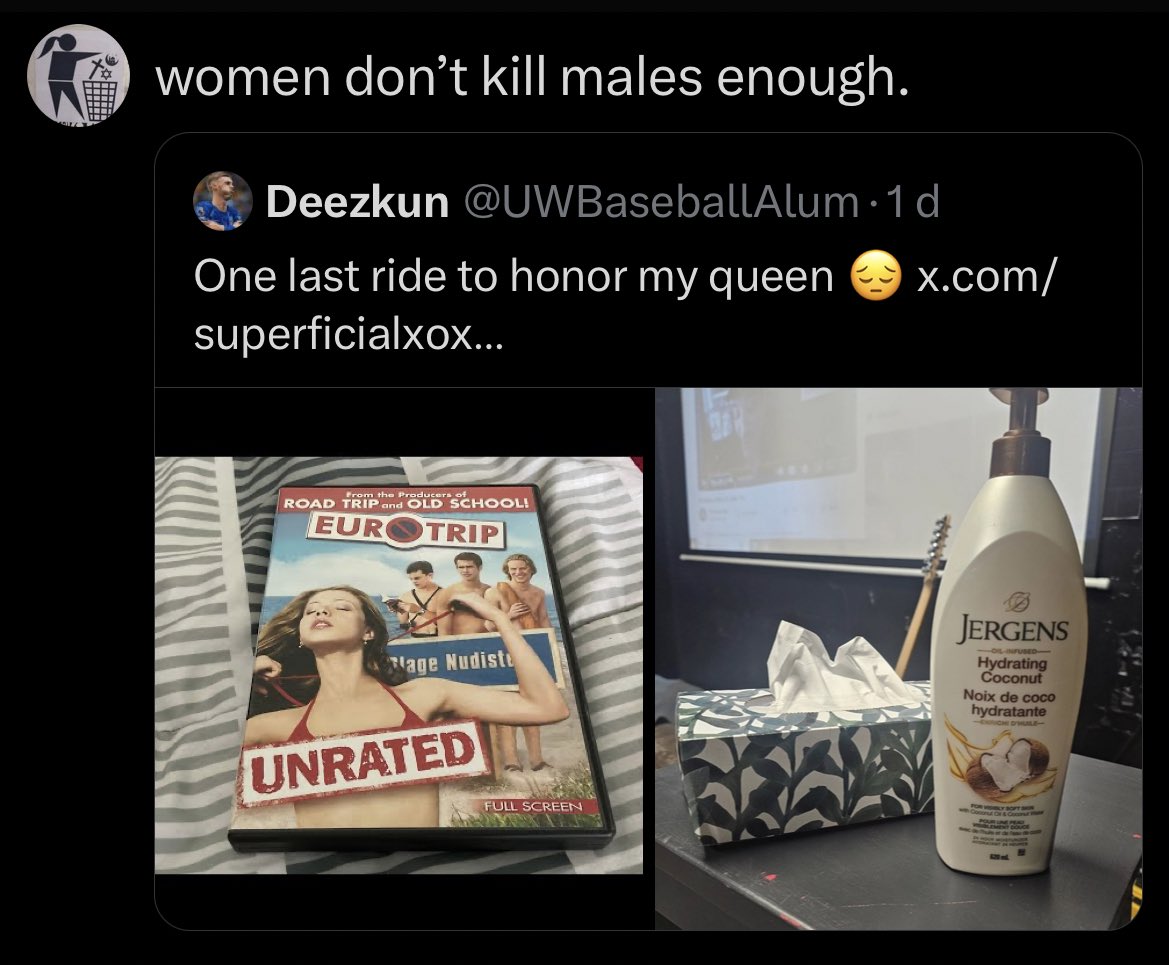Open the Jergens lotion photo

coord(898,658)
